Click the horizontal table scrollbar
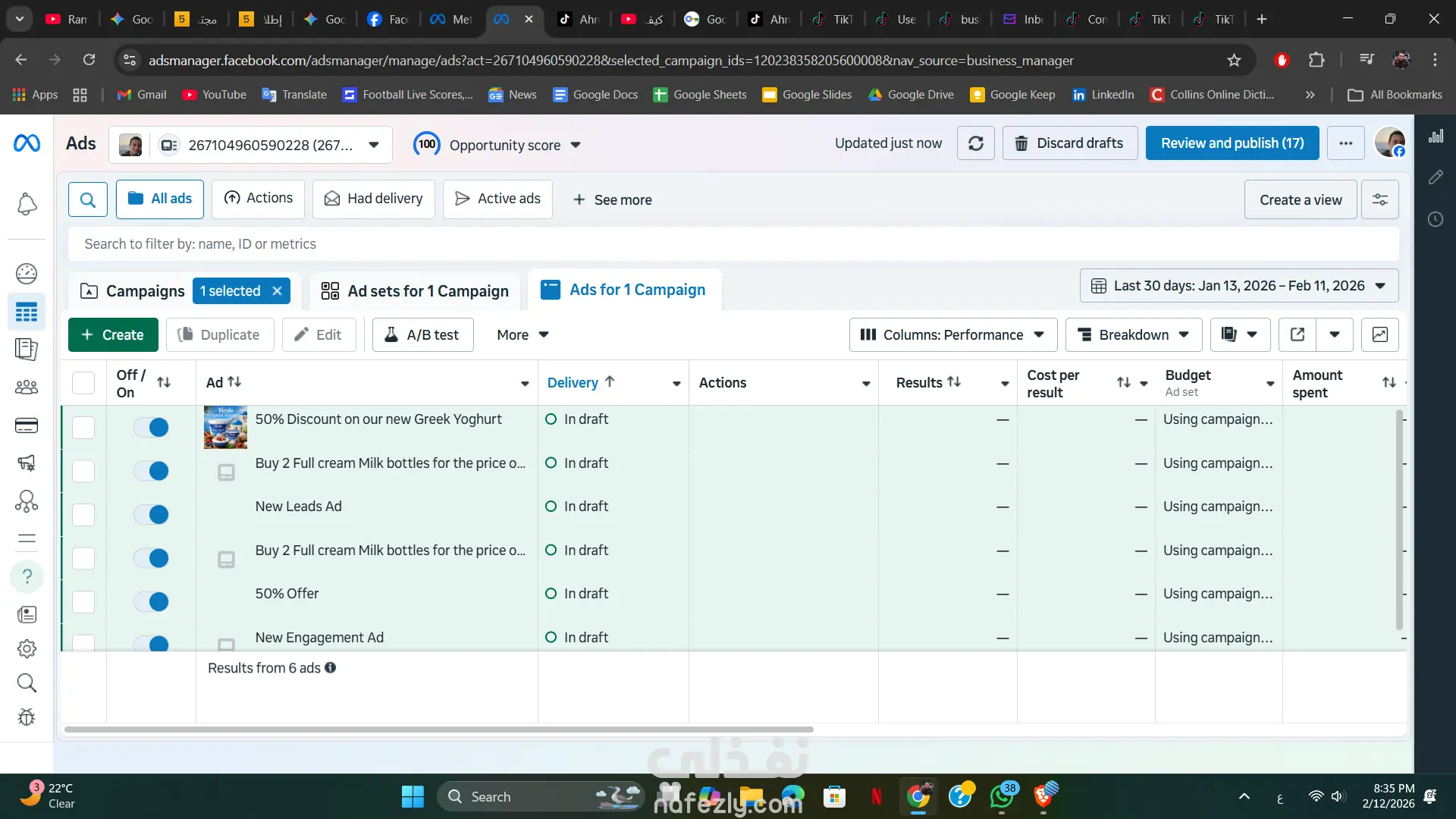Screen dimensions: 1456x819 [438, 730]
